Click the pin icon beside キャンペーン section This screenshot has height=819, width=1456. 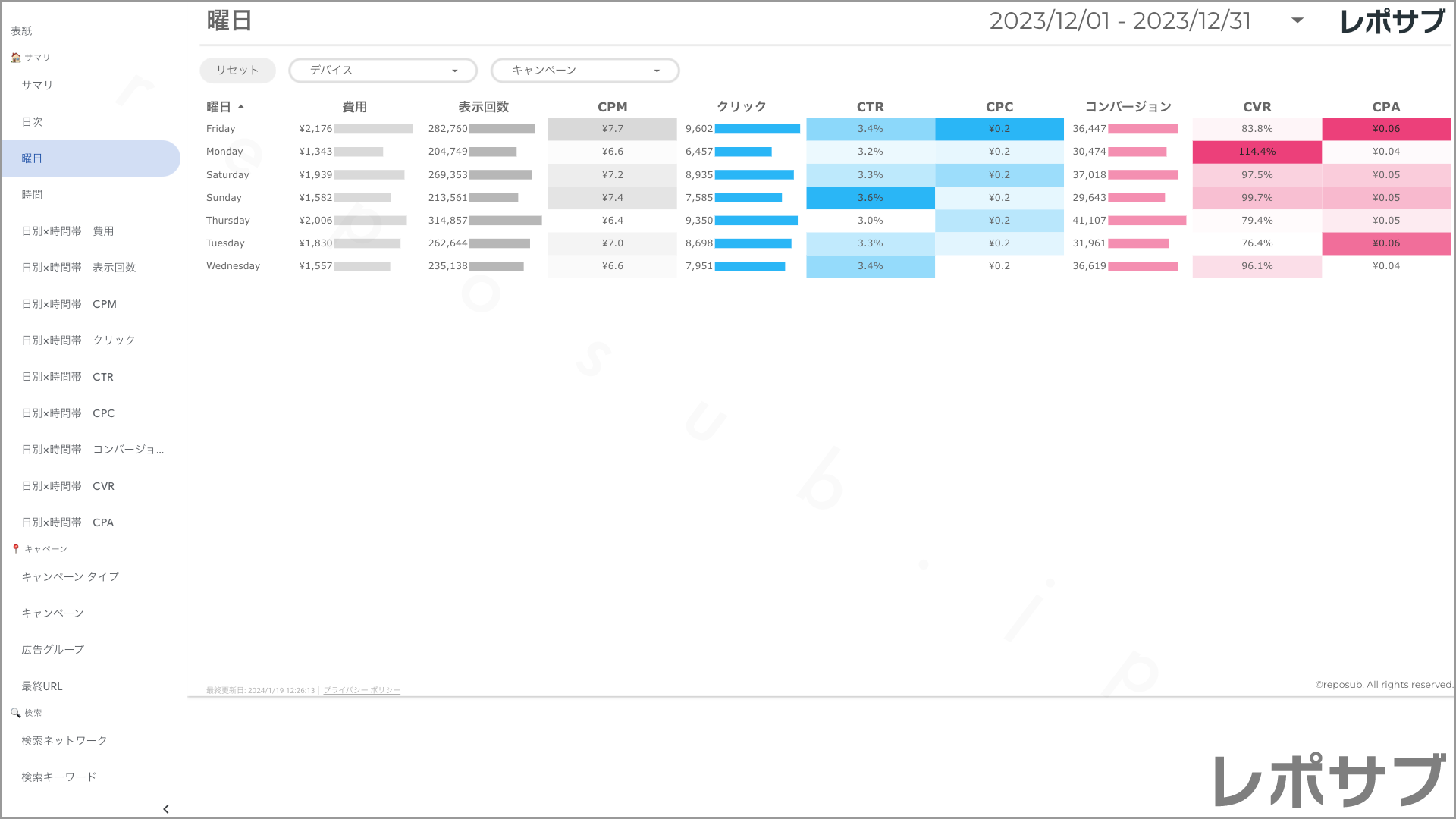(15, 548)
